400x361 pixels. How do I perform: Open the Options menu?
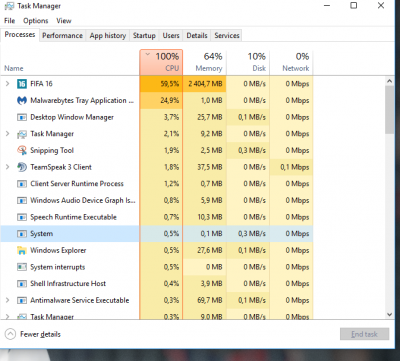tap(36, 21)
